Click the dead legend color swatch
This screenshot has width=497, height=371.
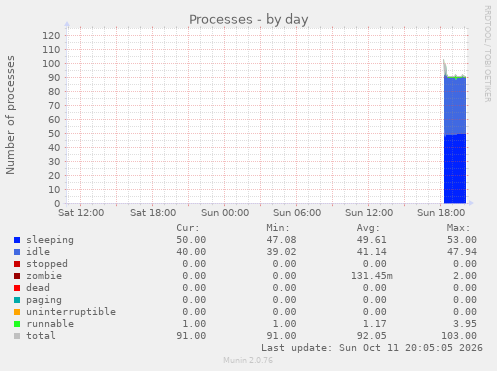(17, 288)
